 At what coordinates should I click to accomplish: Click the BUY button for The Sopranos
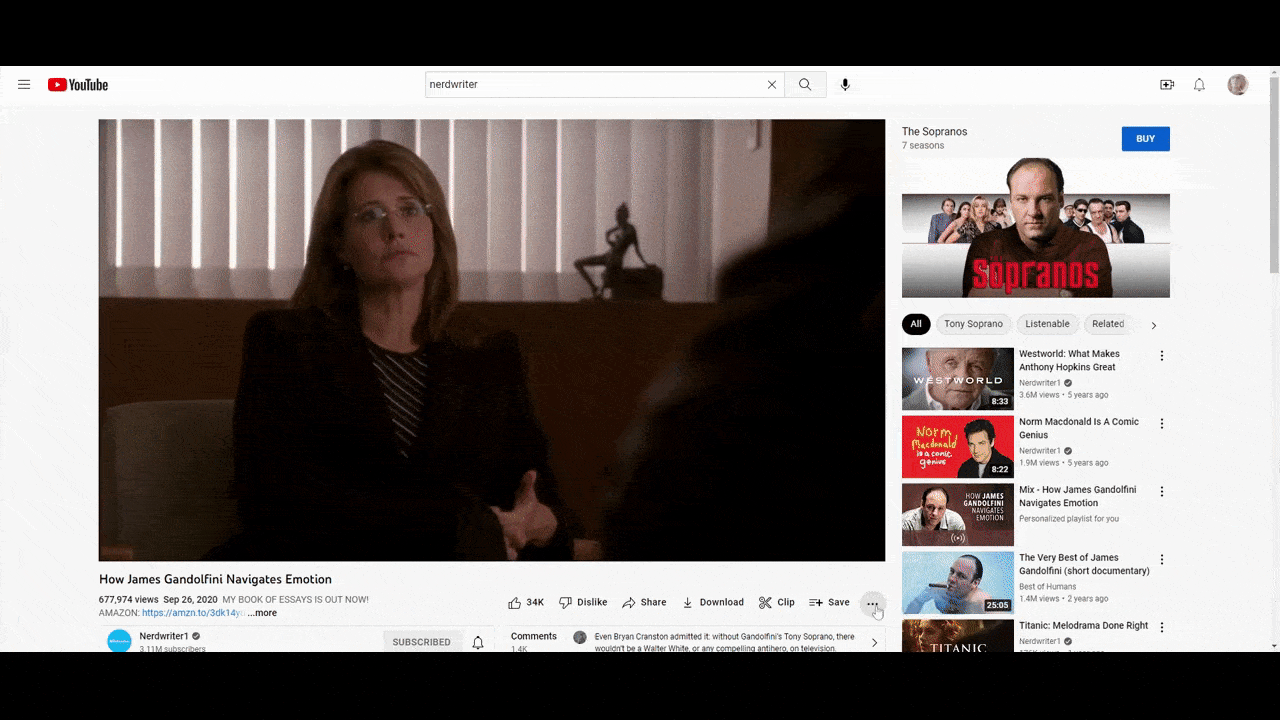click(1146, 139)
